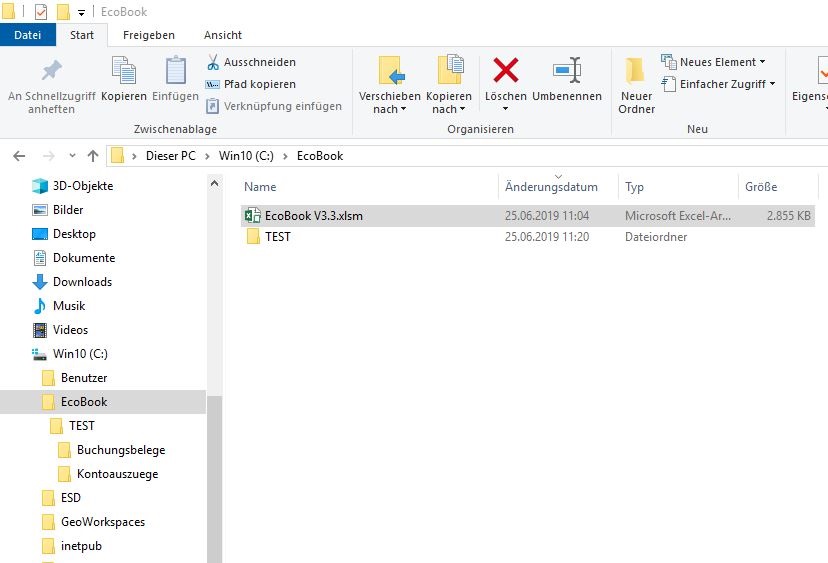Sort files by Änderungsdatum column header
Image resolution: width=828 pixels, height=563 pixels.
pyautogui.click(x=551, y=187)
